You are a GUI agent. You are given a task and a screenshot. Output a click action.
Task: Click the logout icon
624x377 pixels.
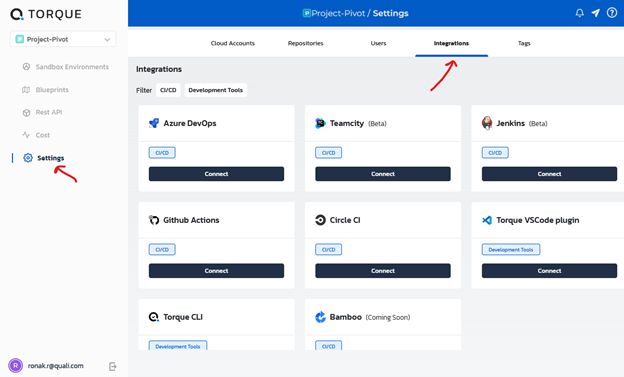tap(113, 366)
